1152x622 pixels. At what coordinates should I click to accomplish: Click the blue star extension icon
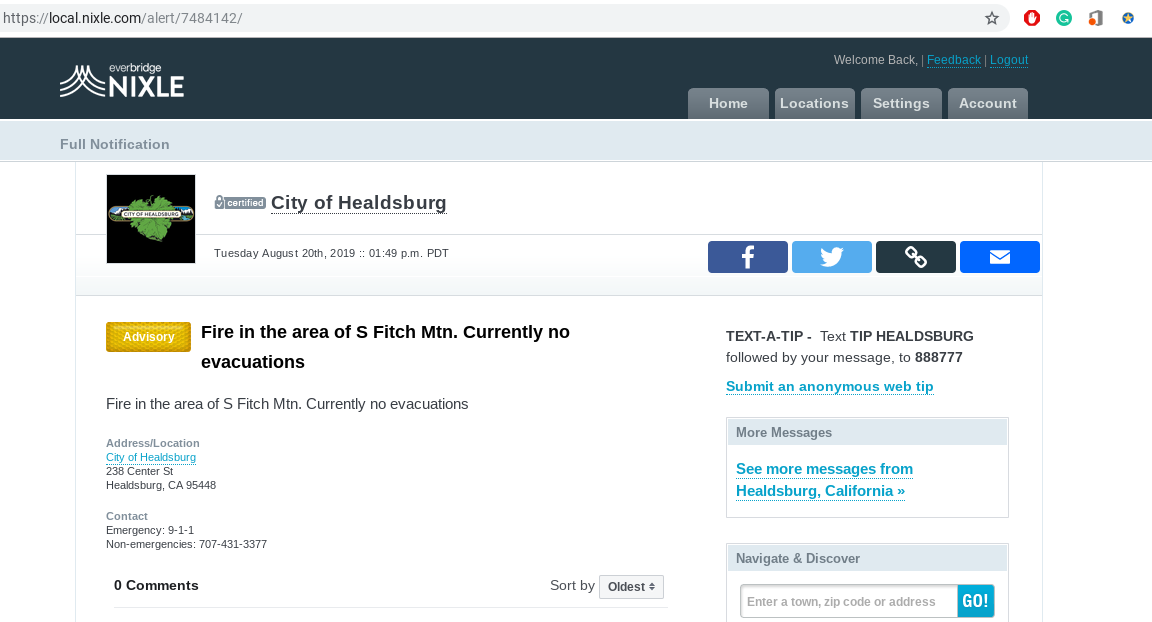[x=1128, y=18]
